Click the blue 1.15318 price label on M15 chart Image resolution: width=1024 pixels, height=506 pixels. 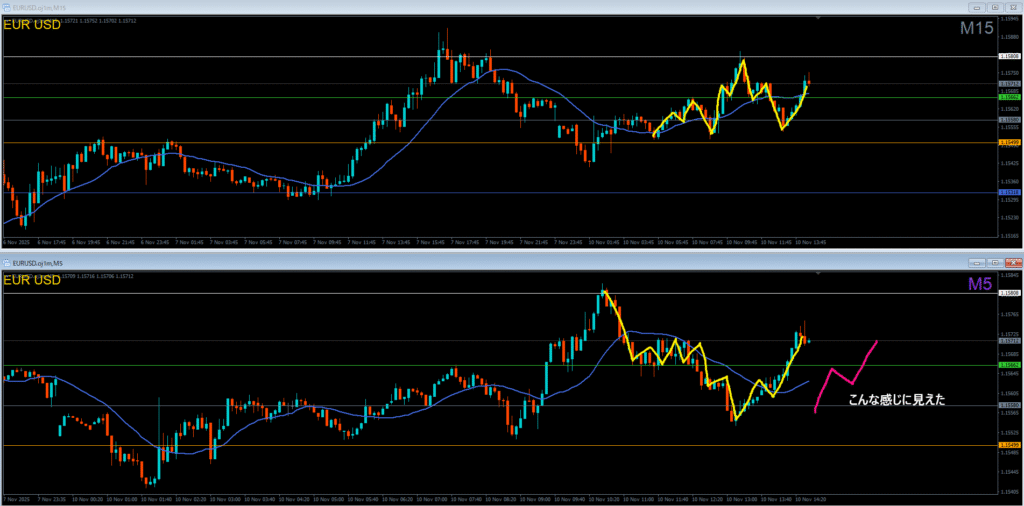pyautogui.click(x=1009, y=192)
